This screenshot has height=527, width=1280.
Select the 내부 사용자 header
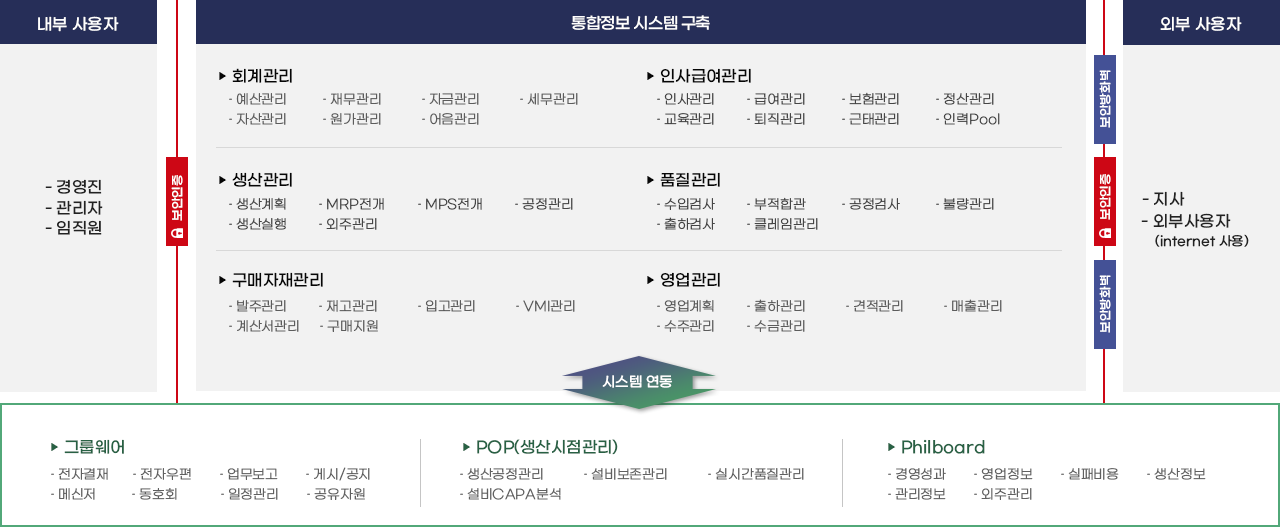click(x=78, y=23)
